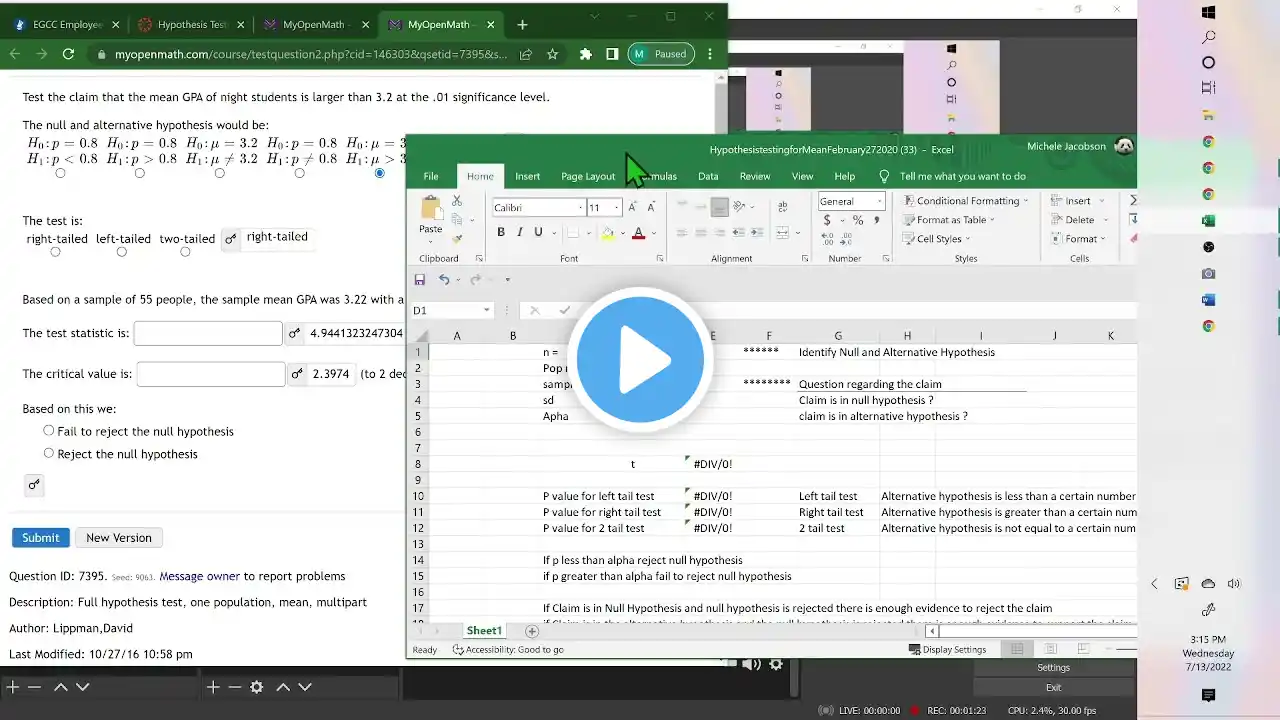Open the fill color highlight bucket
The height and width of the screenshot is (720, 1280).
607,233
